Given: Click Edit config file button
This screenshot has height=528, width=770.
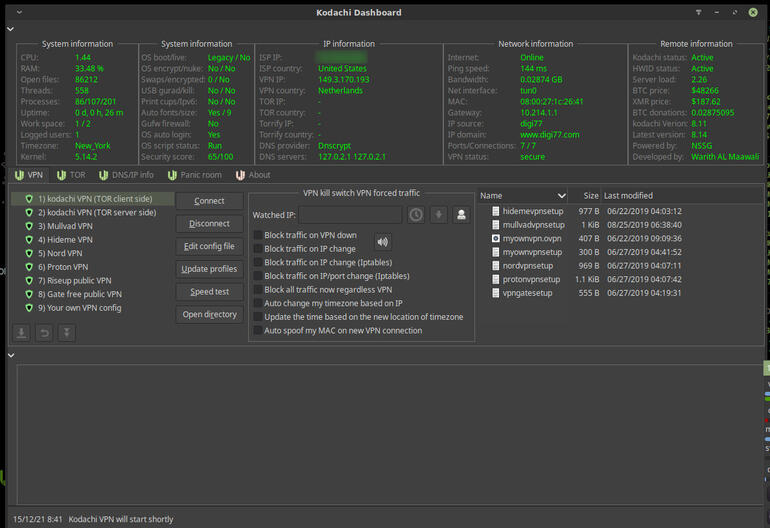Looking at the screenshot, I should click(x=209, y=246).
